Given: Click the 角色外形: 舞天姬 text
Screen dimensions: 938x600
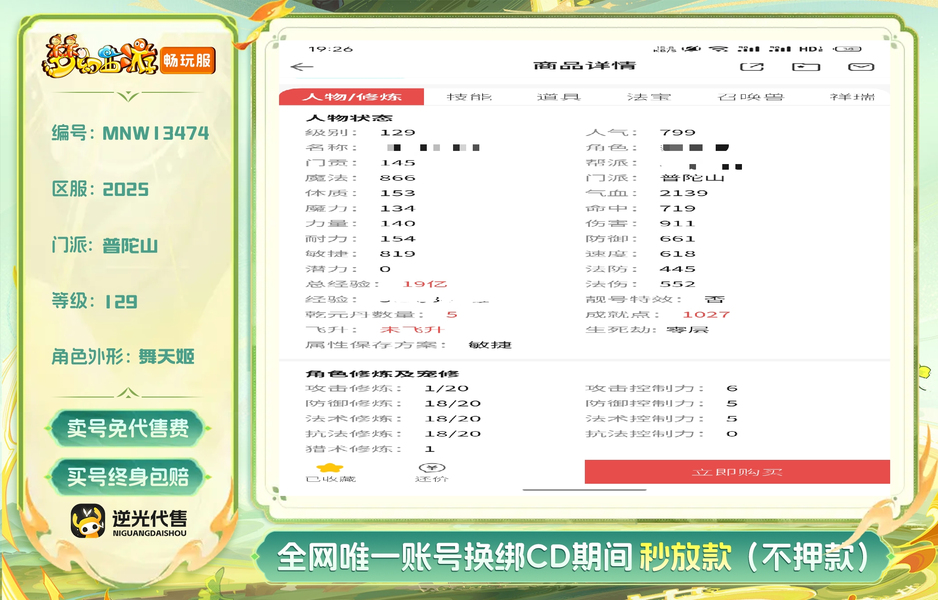Looking at the screenshot, I should point(123,357).
